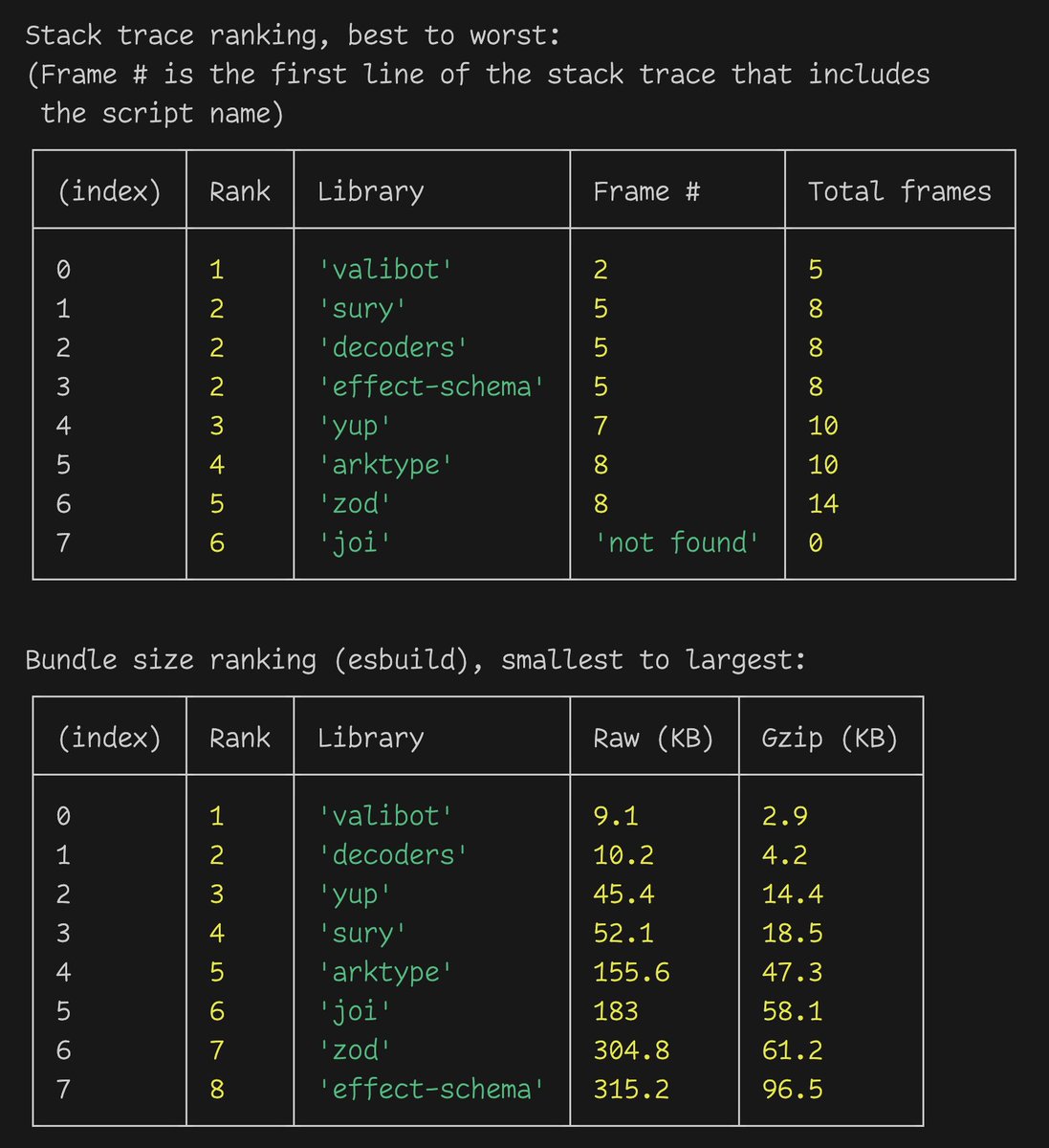Click the 'Raw (KB)' column header
This screenshot has height=1148, width=1049.
point(654,739)
